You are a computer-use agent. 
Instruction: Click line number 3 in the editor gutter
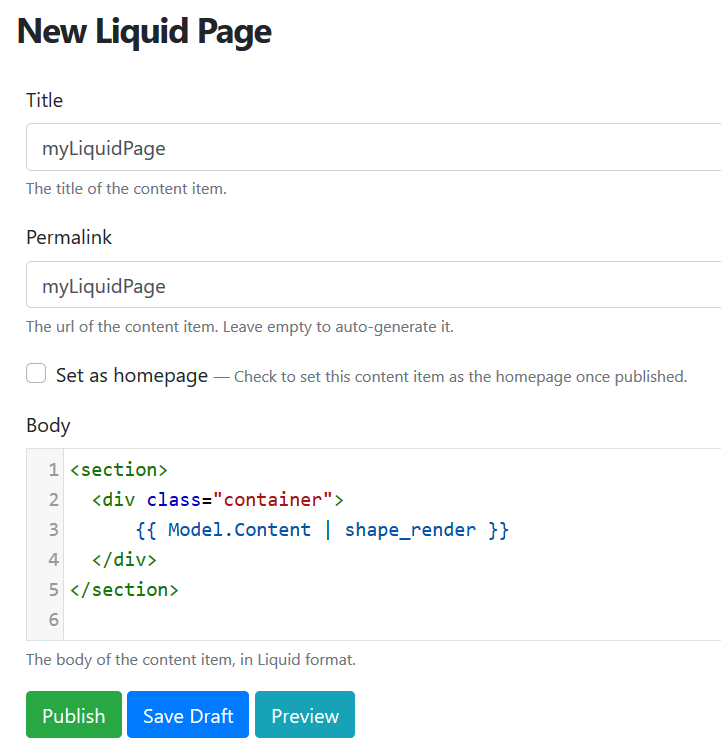[53, 530]
